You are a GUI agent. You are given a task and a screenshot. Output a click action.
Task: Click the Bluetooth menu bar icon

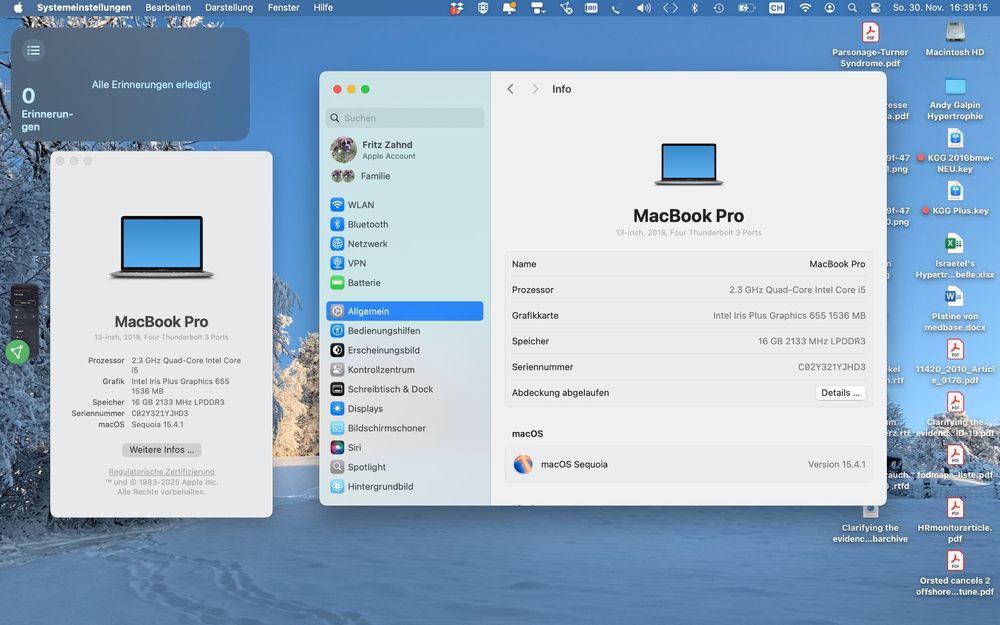point(695,8)
